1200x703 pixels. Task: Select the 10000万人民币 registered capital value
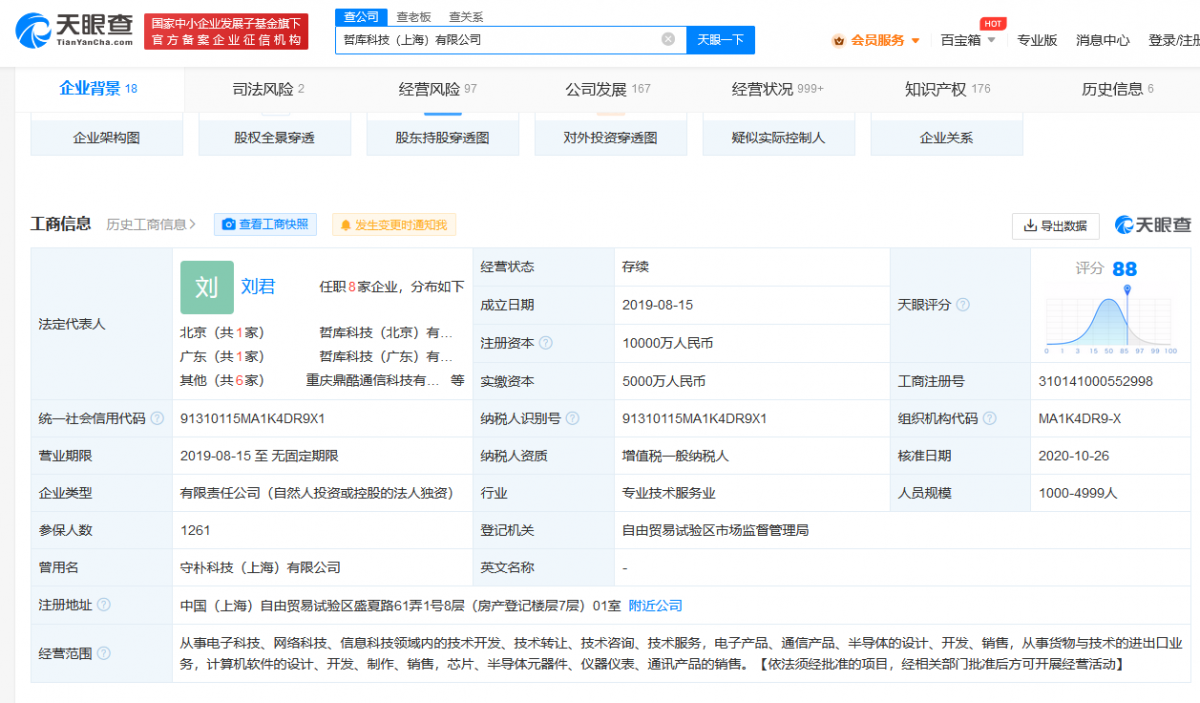667,343
